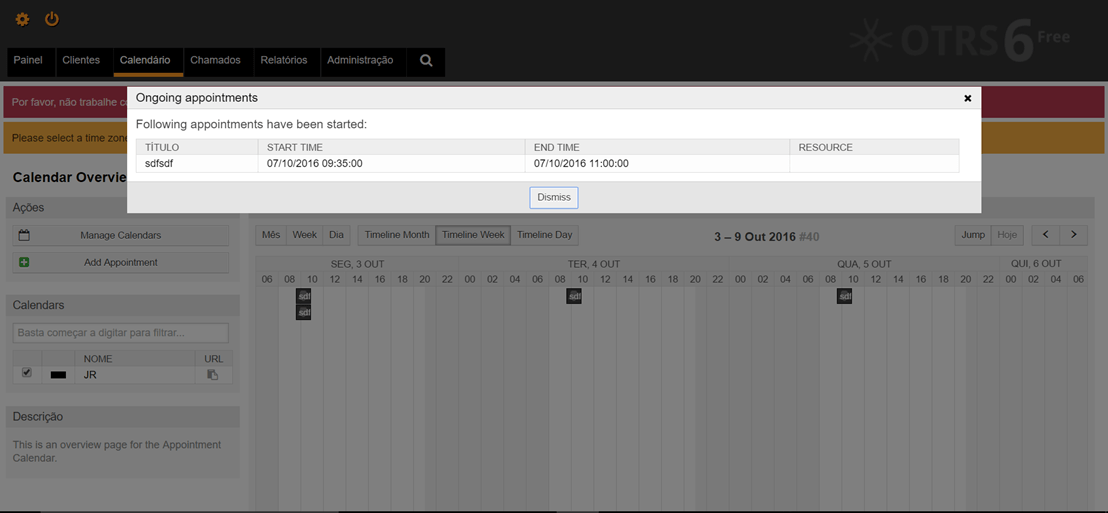Go to next week arrow
This screenshot has width=1108, height=513.
1074,235
